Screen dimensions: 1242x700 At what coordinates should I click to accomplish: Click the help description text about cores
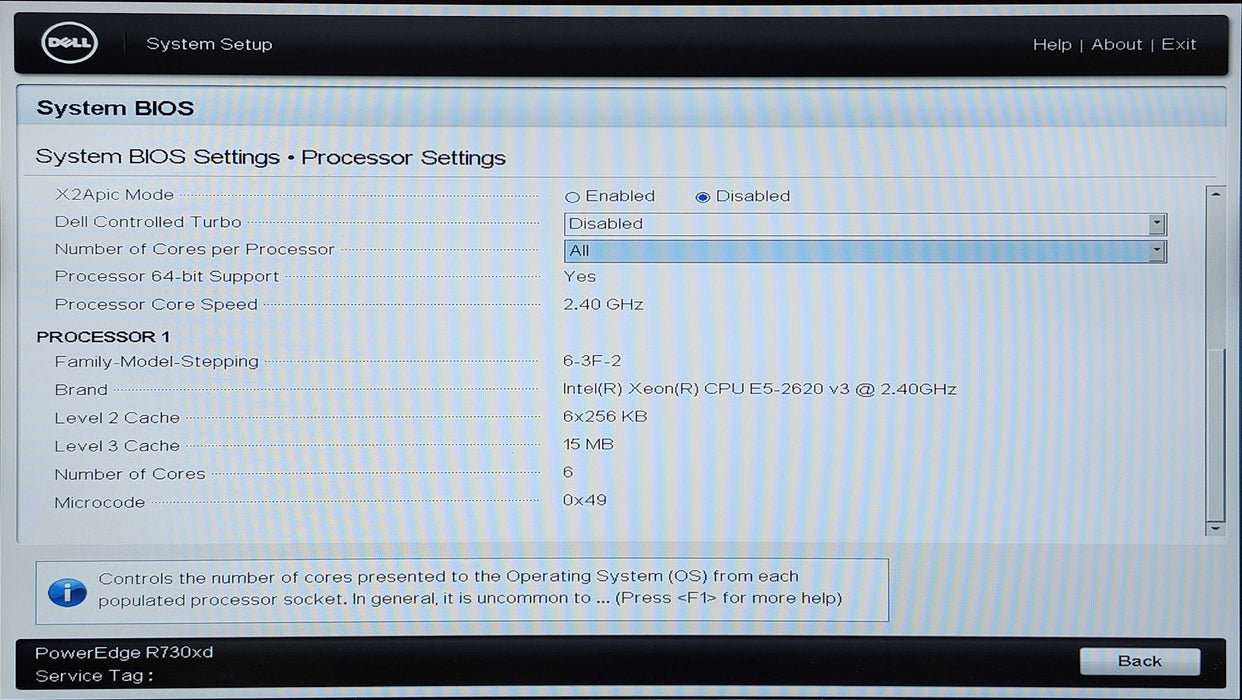click(470, 587)
